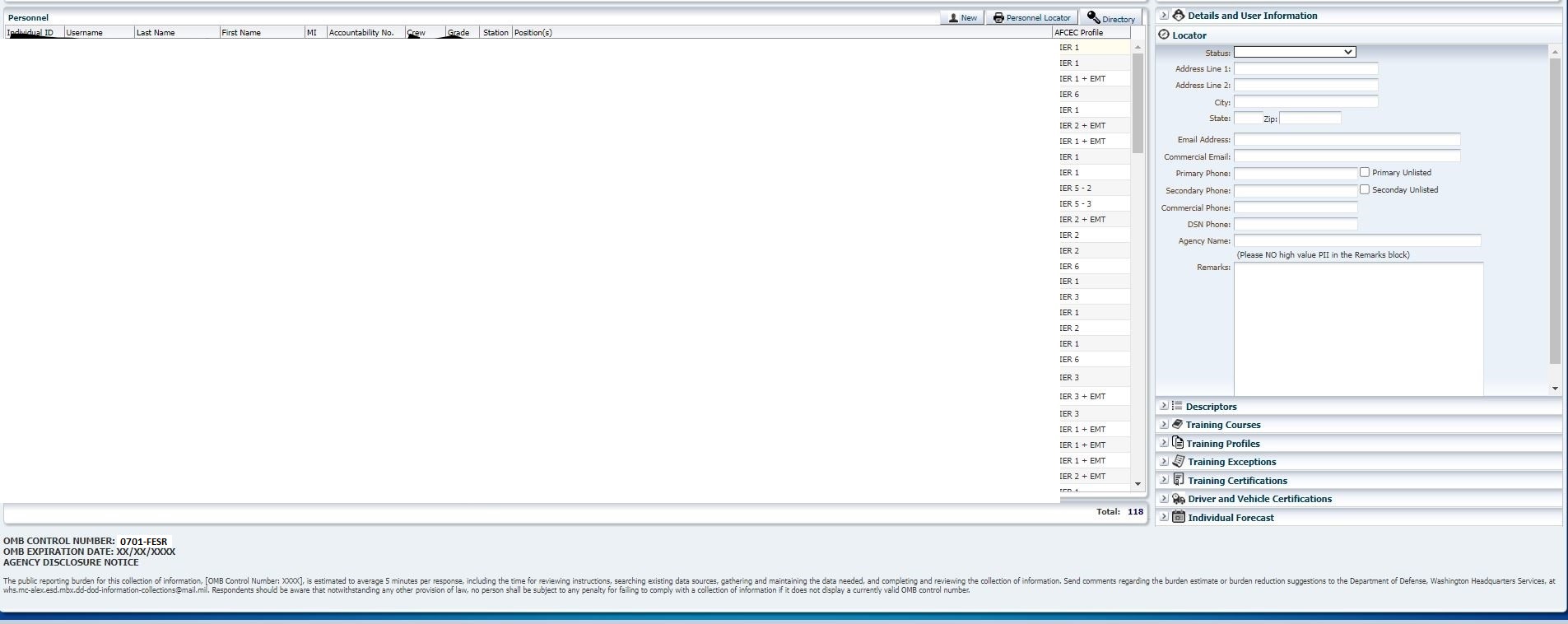
Task: Toggle the Seconday Unlisted checkbox
Action: 1365,189
